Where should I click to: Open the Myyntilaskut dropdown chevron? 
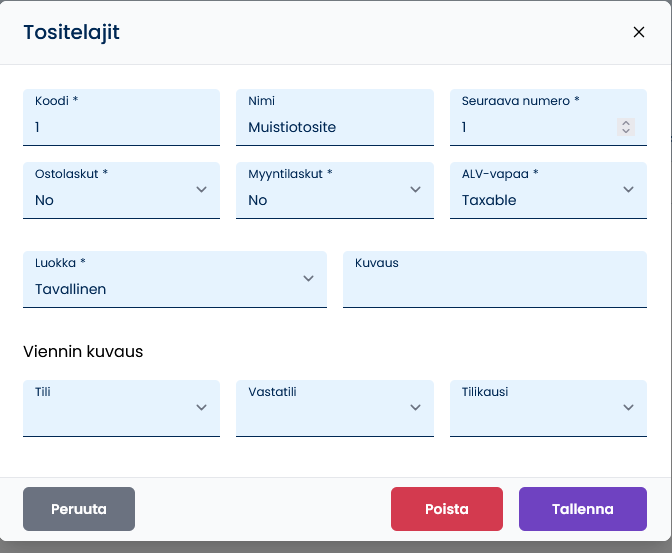(415, 189)
